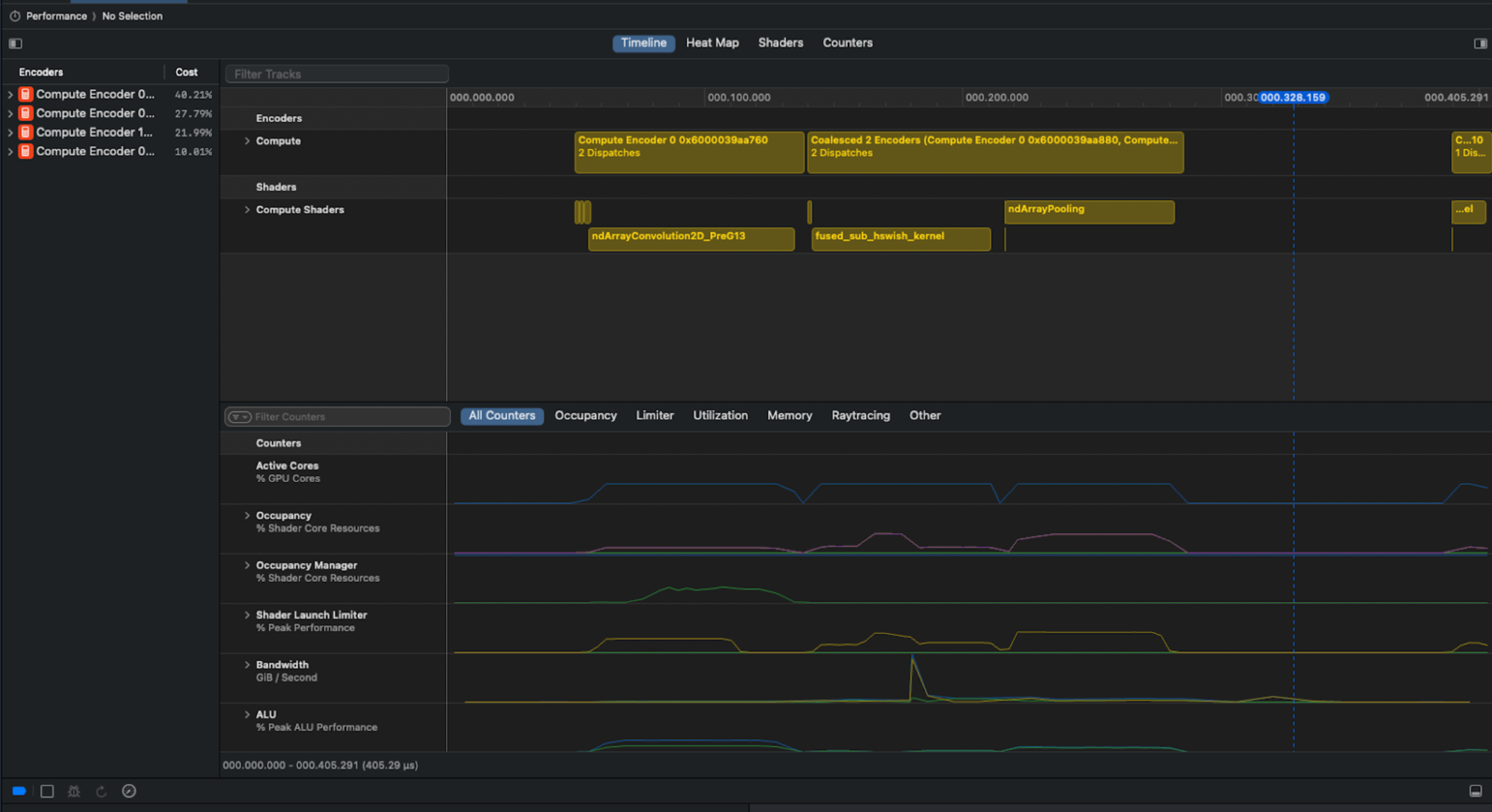The width and height of the screenshot is (1492, 812).
Task: Expand the Compute Shaders track
Action: point(247,210)
